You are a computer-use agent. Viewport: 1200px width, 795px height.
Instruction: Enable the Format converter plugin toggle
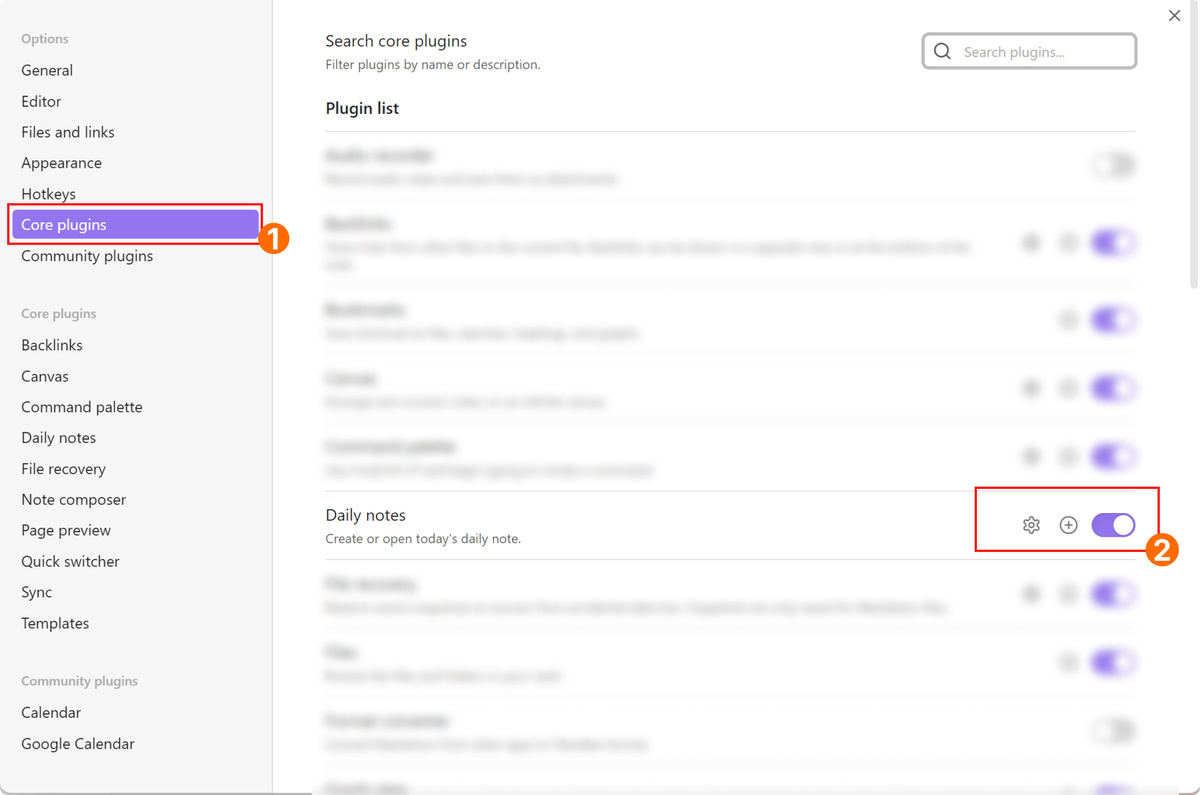pyautogui.click(x=1113, y=731)
